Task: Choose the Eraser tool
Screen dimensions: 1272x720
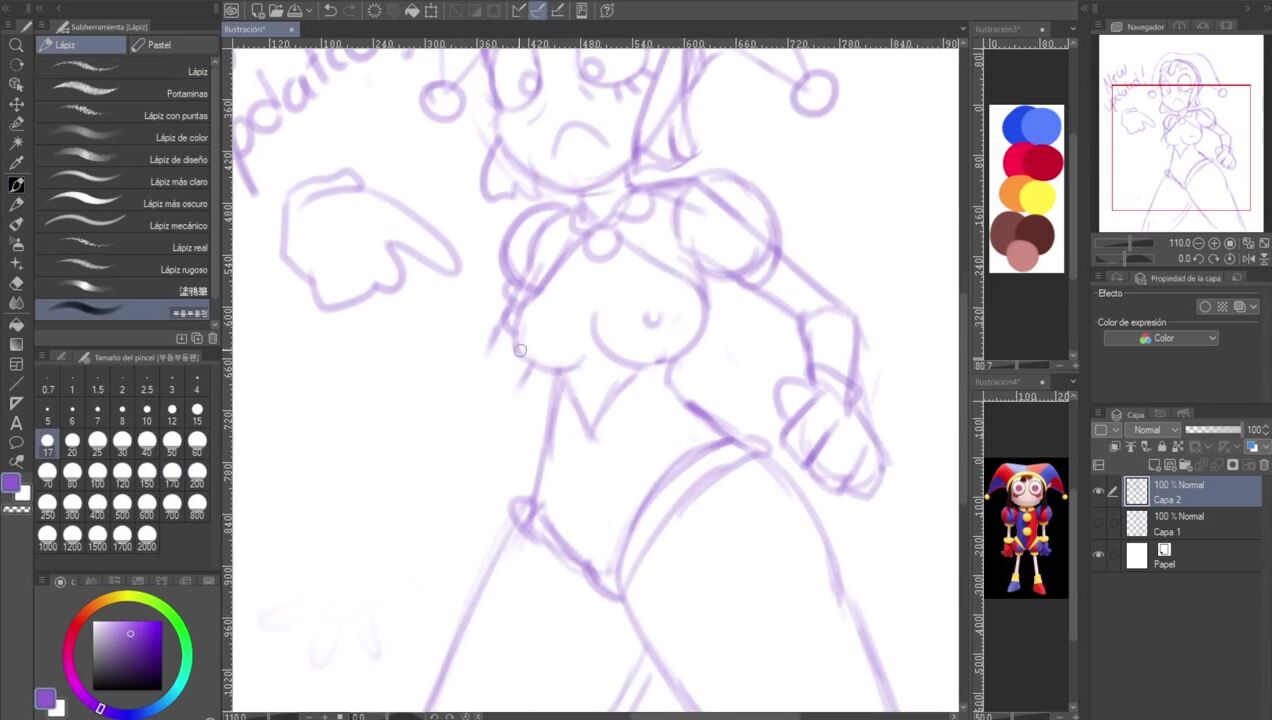Action: (x=16, y=284)
